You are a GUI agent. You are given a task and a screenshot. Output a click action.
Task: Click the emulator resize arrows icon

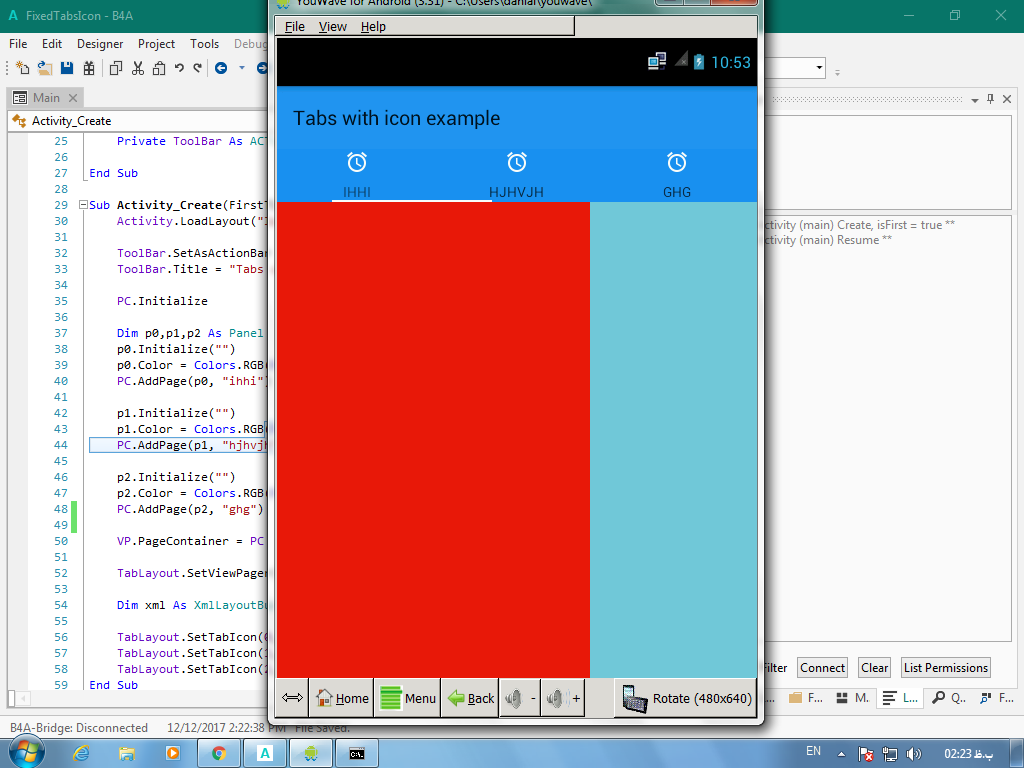pyautogui.click(x=292, y=698)
